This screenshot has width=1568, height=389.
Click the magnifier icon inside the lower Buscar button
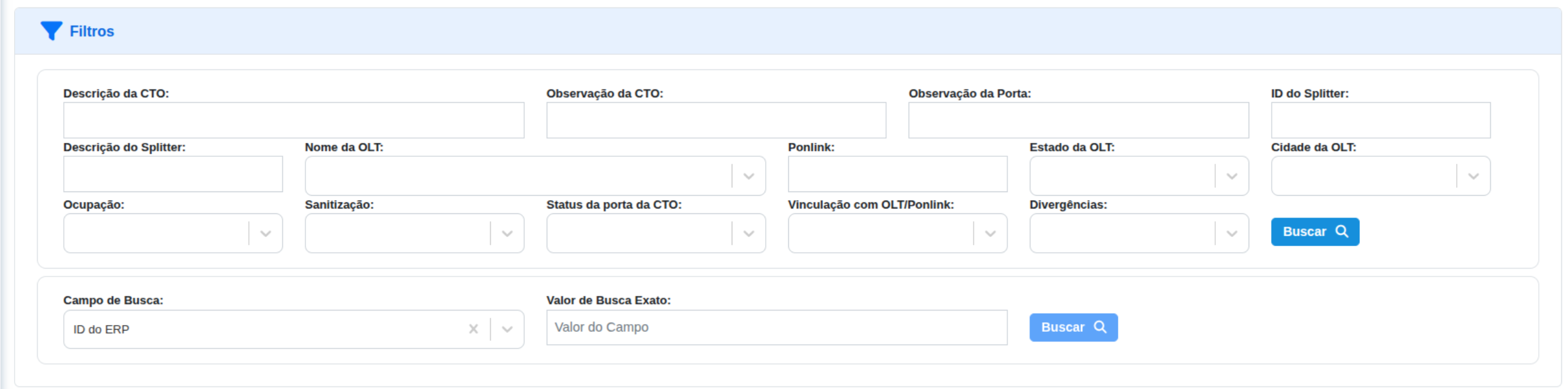1101,327
